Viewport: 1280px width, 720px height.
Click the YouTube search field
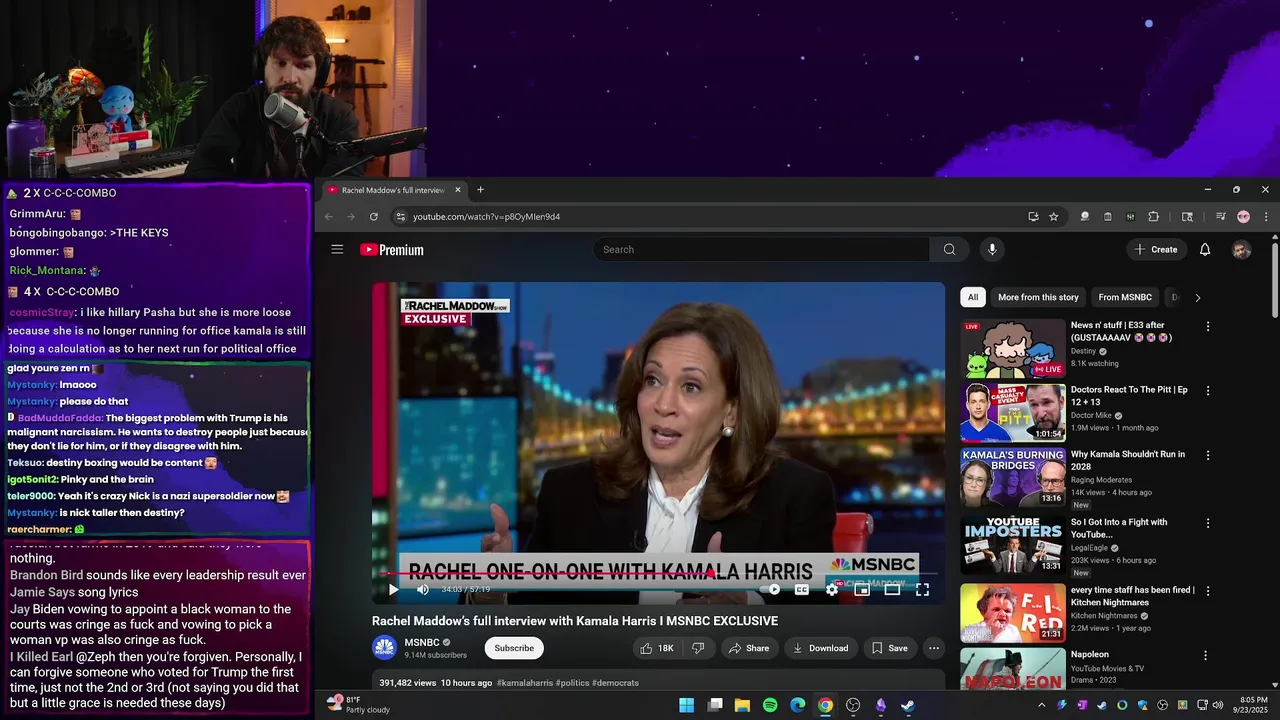tap(761, 250)
